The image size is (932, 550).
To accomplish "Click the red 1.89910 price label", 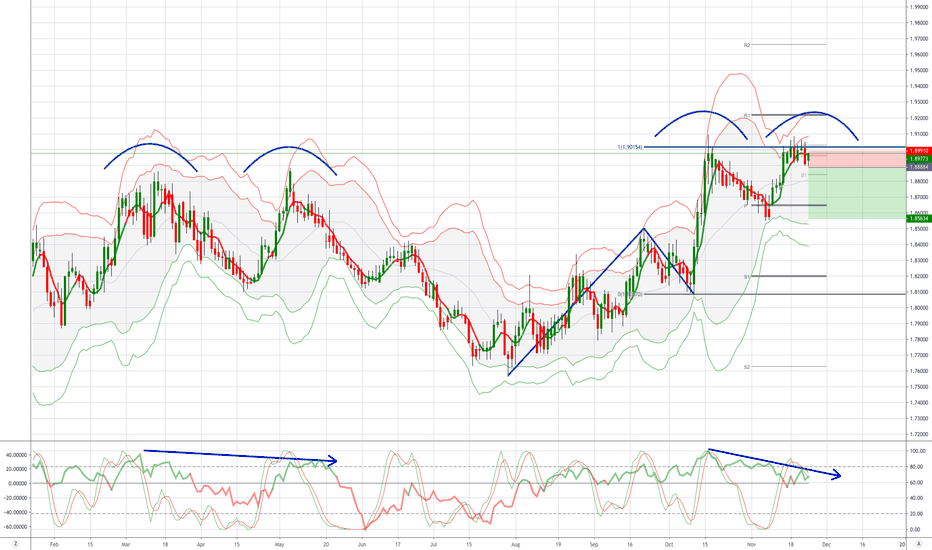I will [918, 151].
